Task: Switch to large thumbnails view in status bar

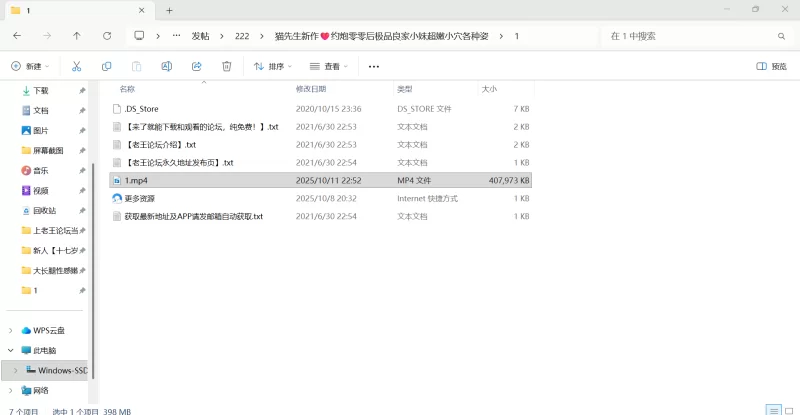Action: [x=788, y=410]
